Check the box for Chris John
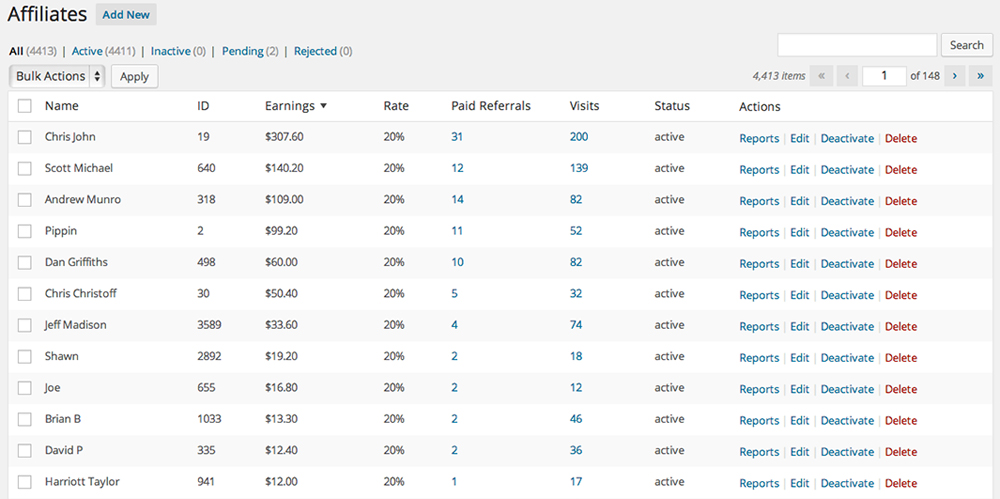The height and width of the screenshot is (499, 1000). click(25, 137)
